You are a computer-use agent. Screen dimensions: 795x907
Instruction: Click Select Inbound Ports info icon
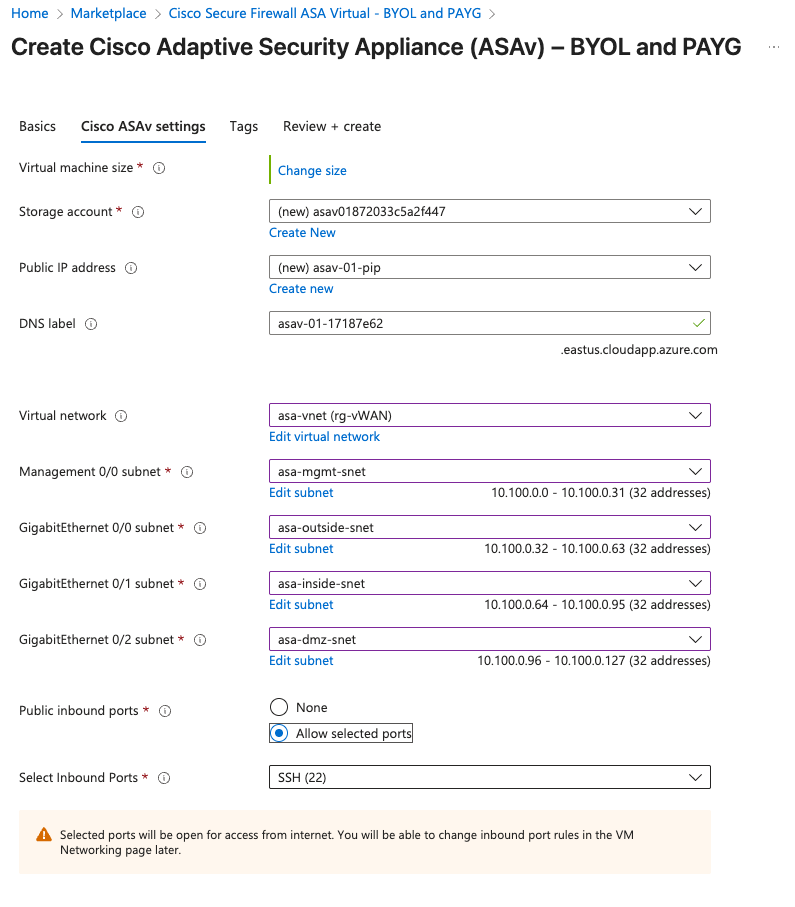[x=164, y=778]
